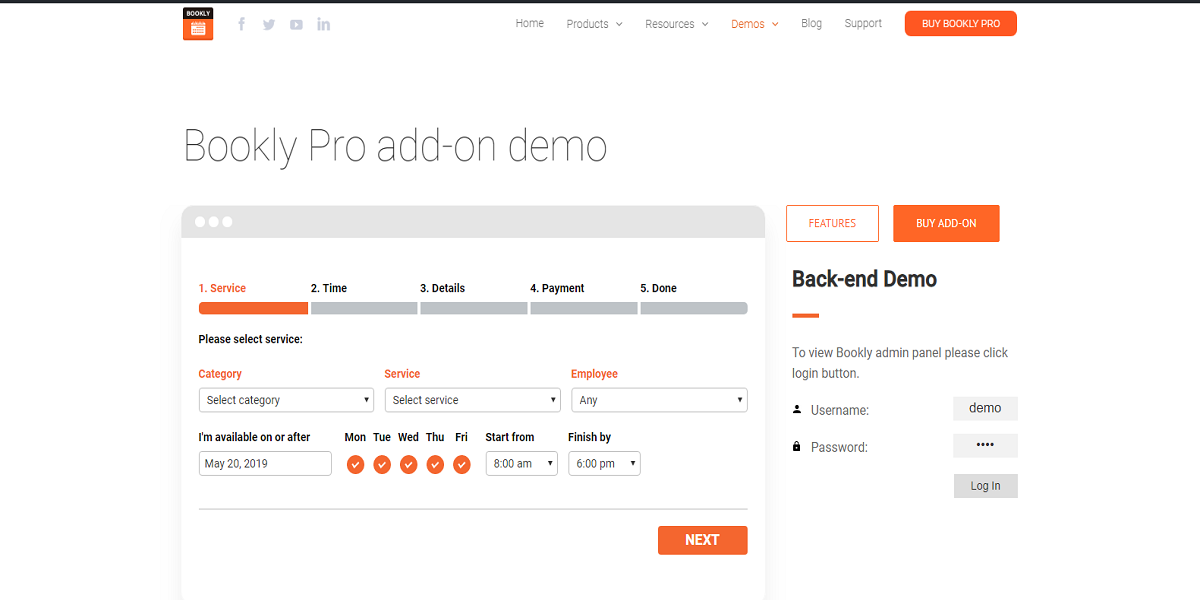Open the Start from 8:00 am dropdown
Viewport: 1200px width, 600px height.
tap(521, 463)
